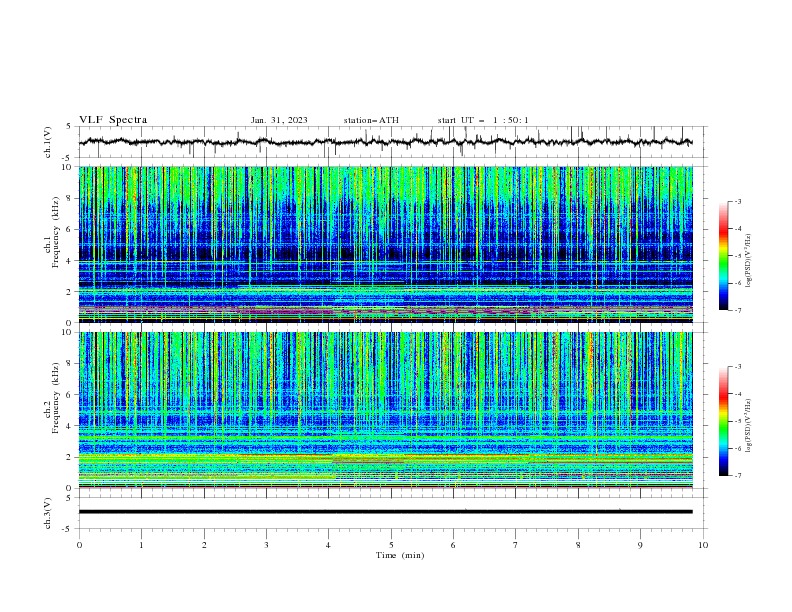Screen dimensions: 792x612
Task: Click time axis tick label '10'
Action: coord(703,545)
